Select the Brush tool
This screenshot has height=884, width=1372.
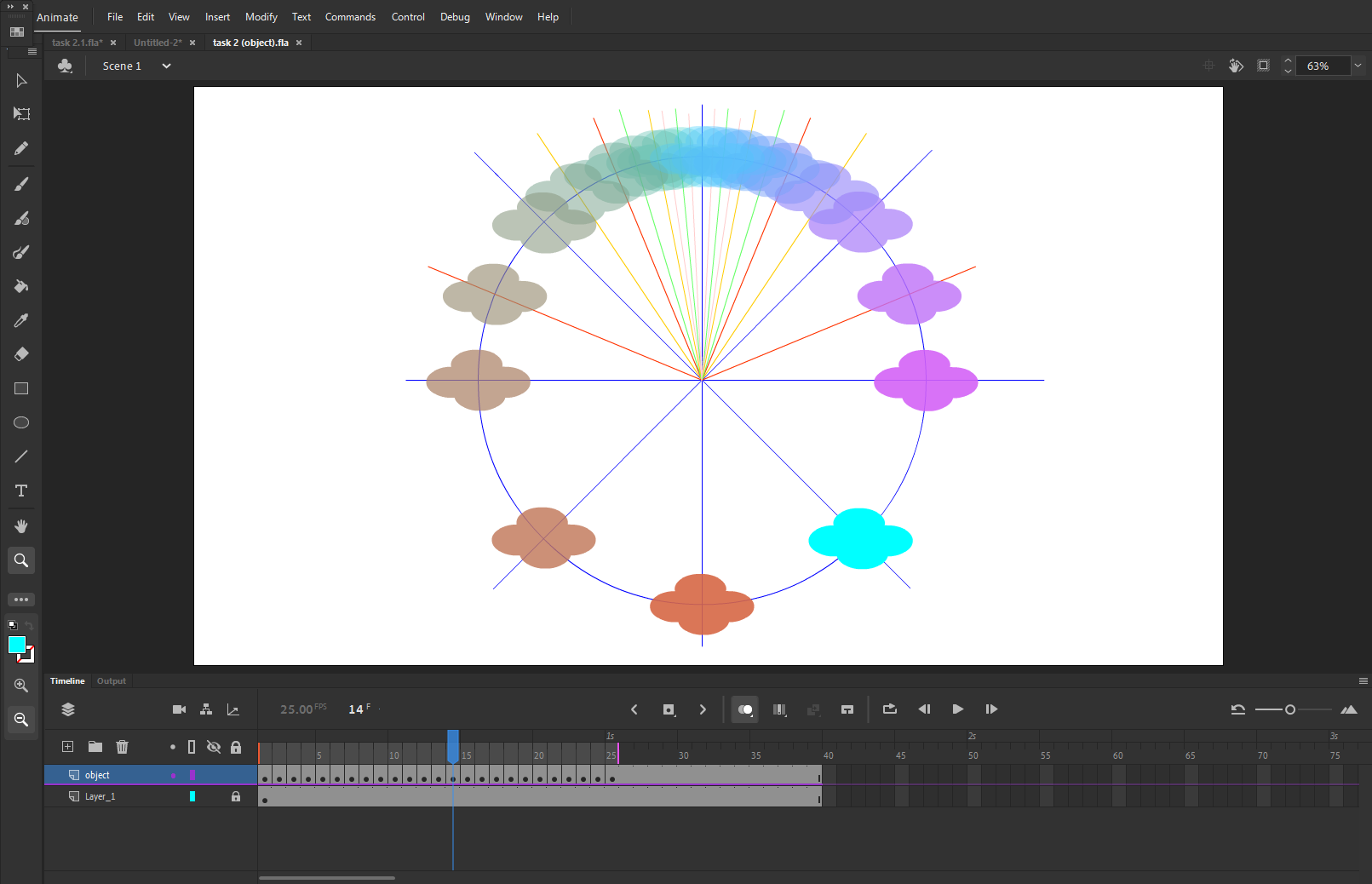21,184
